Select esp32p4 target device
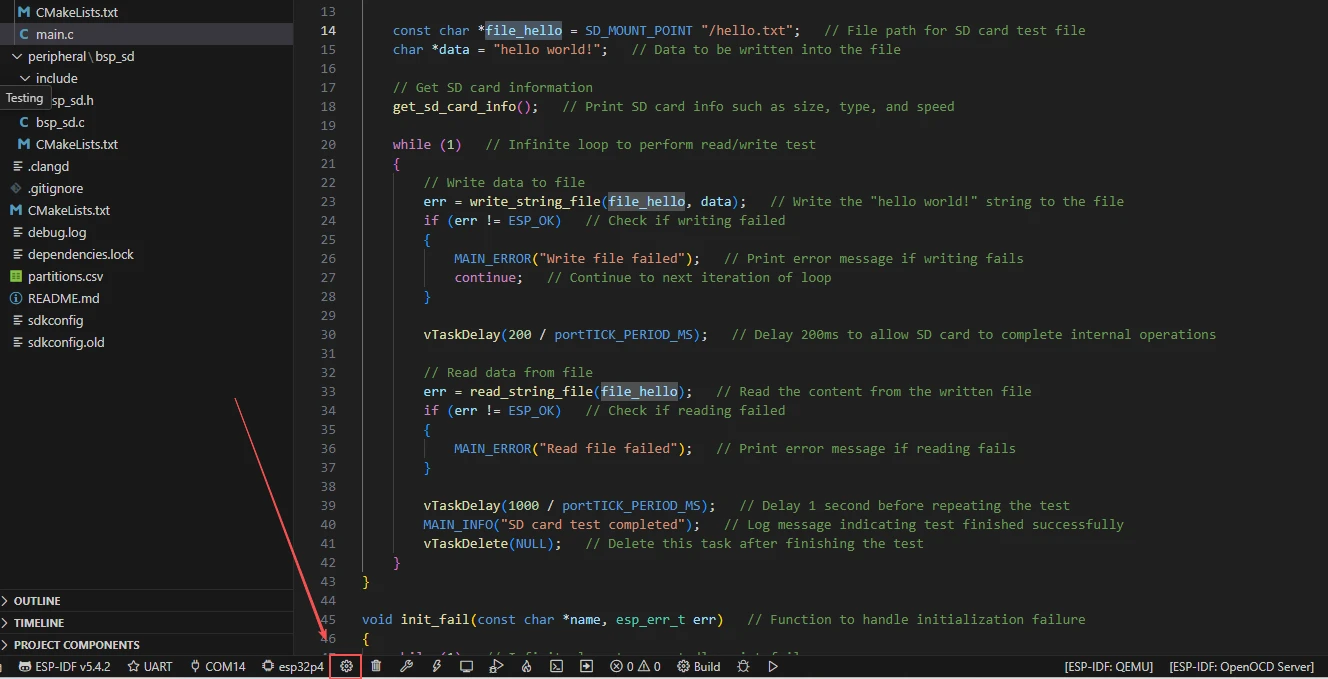Image resolution: width=1328 pixels, height=679 pixels. pos(293,666)
